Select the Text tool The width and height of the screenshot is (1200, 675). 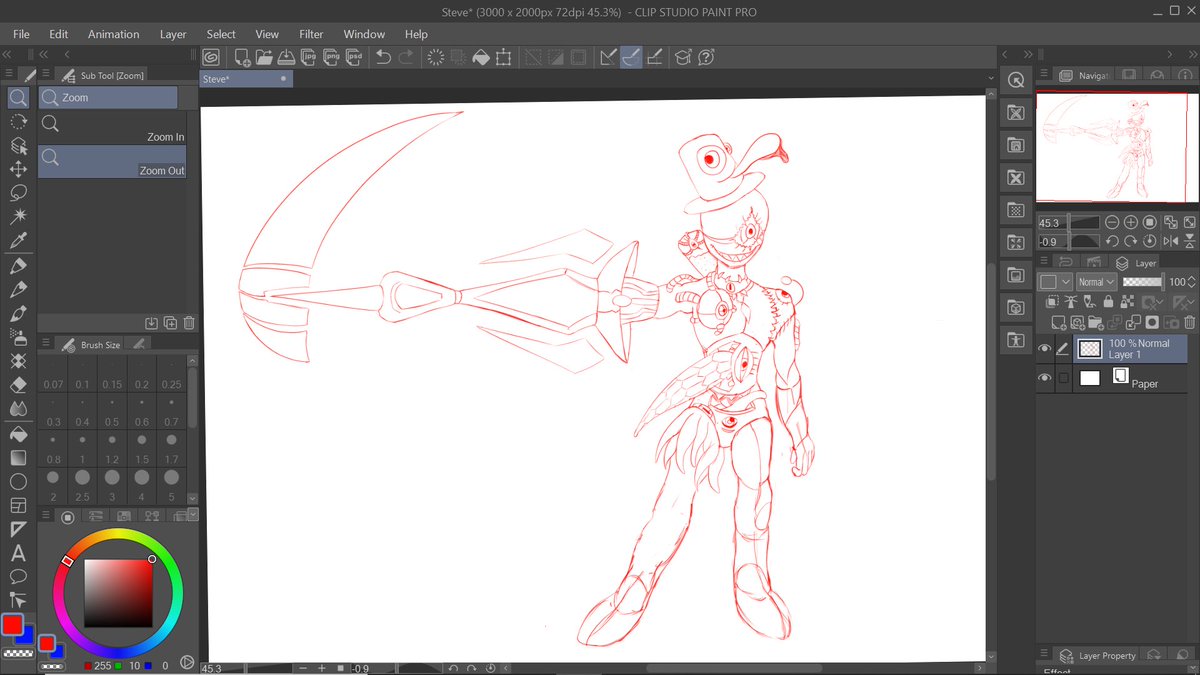click(x=18, y=553)
